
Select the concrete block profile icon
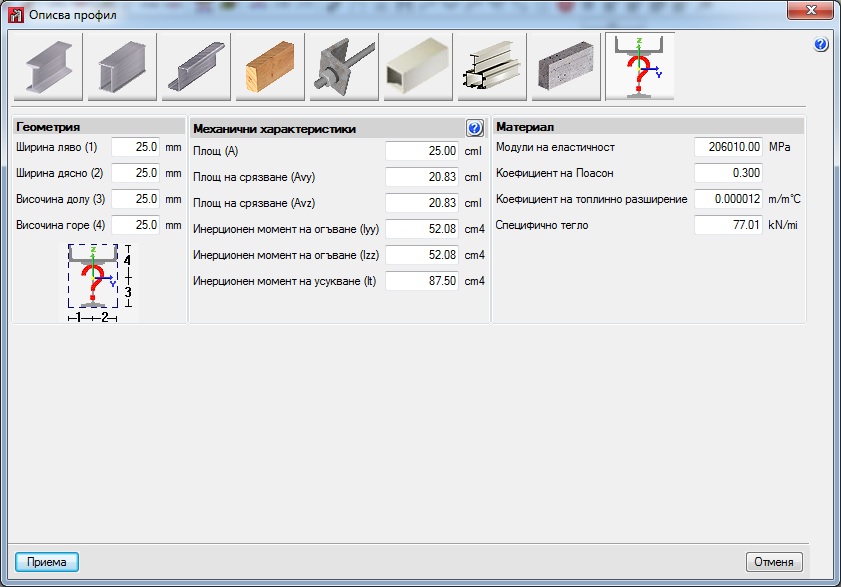click(566, 67)
